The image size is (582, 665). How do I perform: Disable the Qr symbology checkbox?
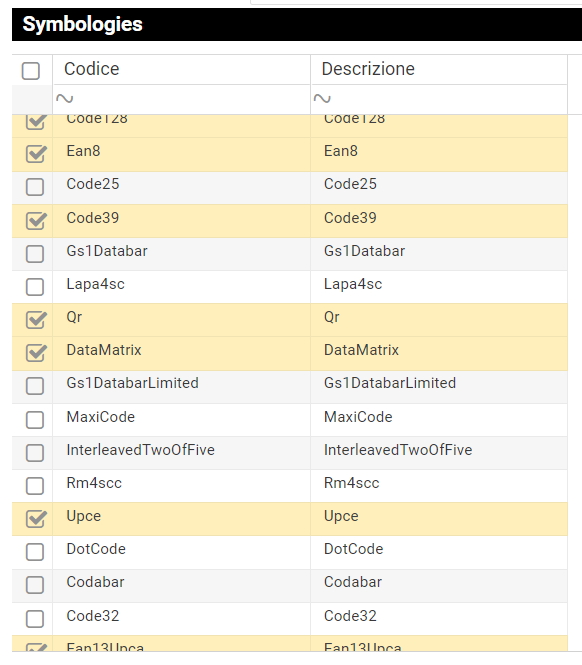[x=35, y=319]
